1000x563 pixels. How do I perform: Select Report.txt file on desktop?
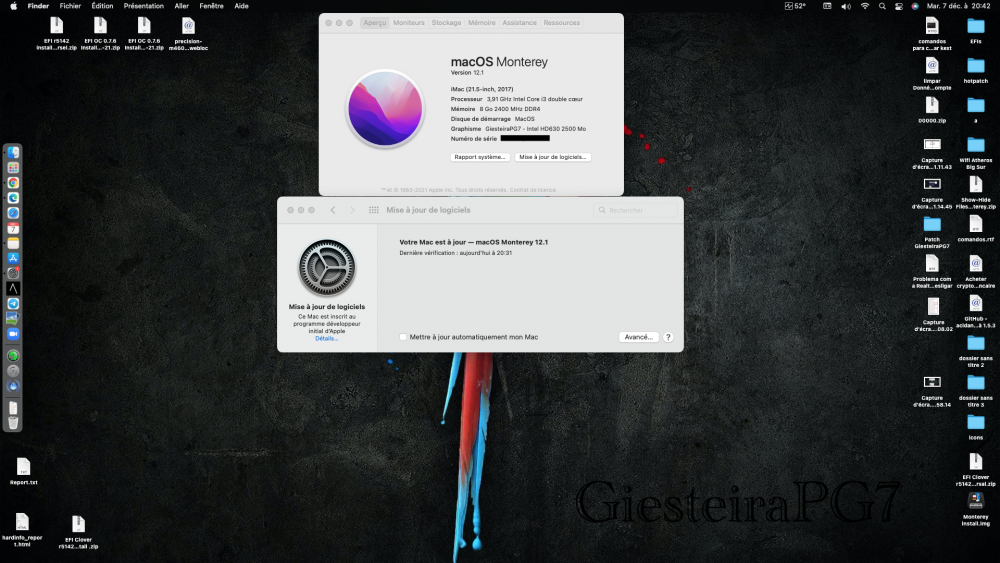click(x=24, y=471)
